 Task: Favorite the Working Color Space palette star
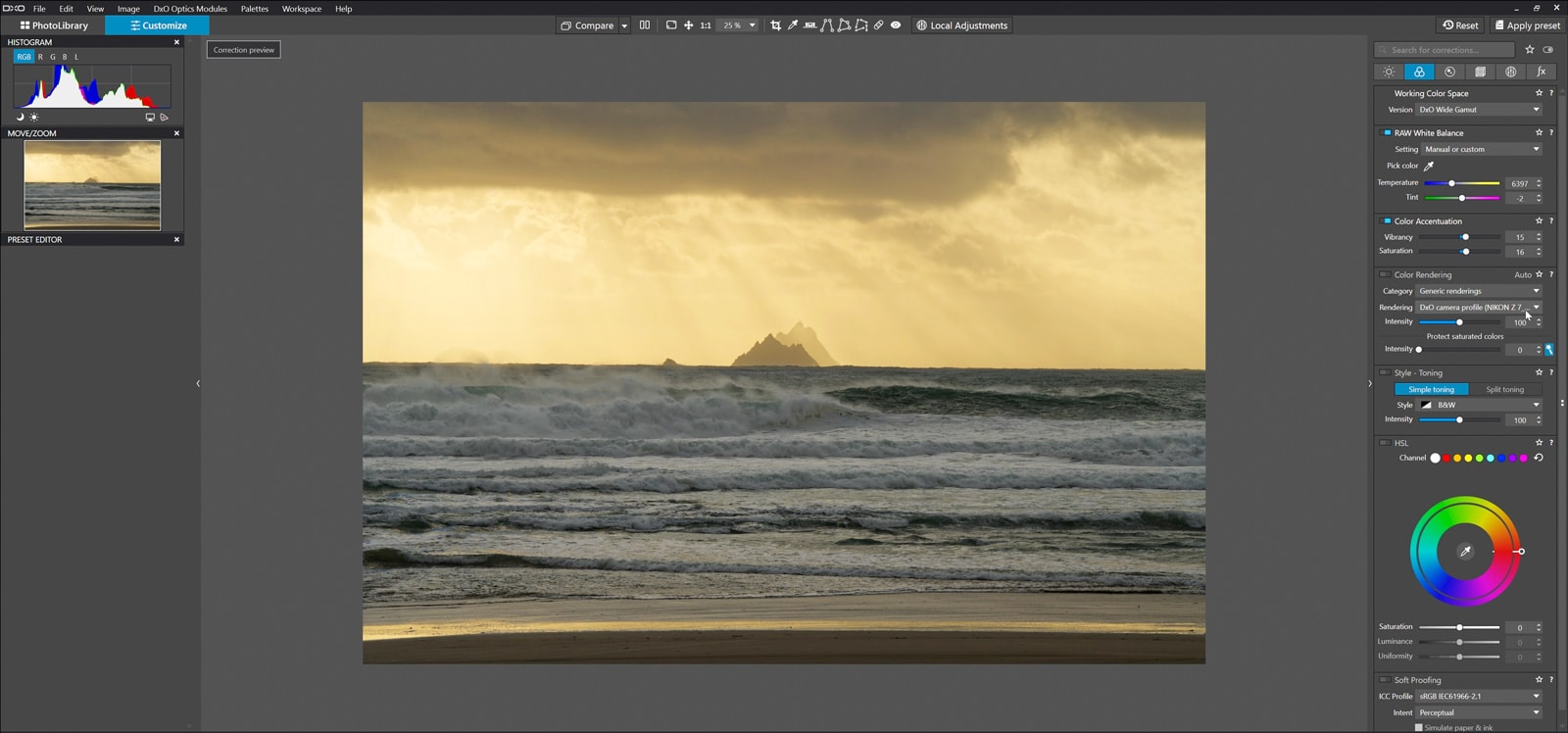(1539, 93)
